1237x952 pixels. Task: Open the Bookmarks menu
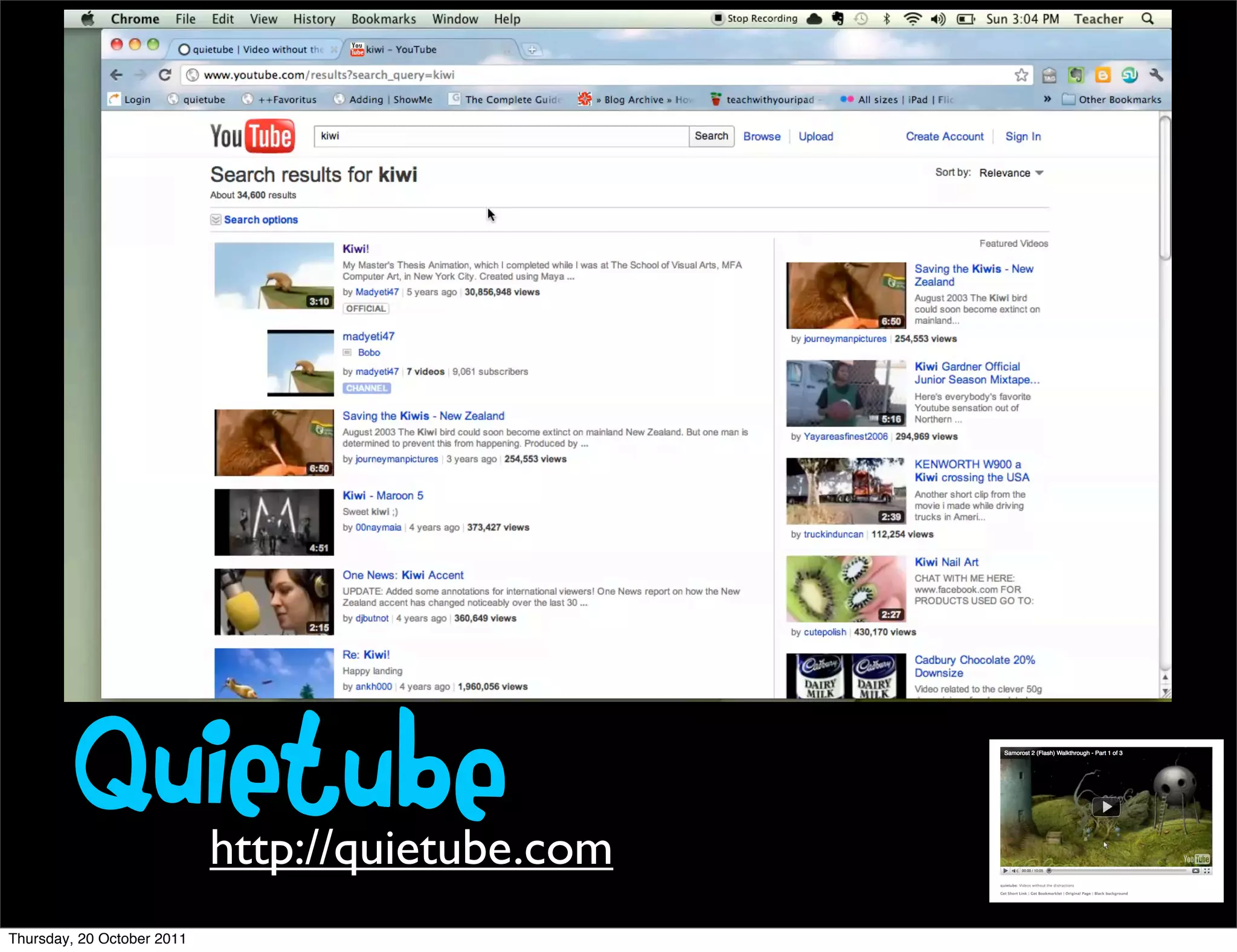(384, 19)
